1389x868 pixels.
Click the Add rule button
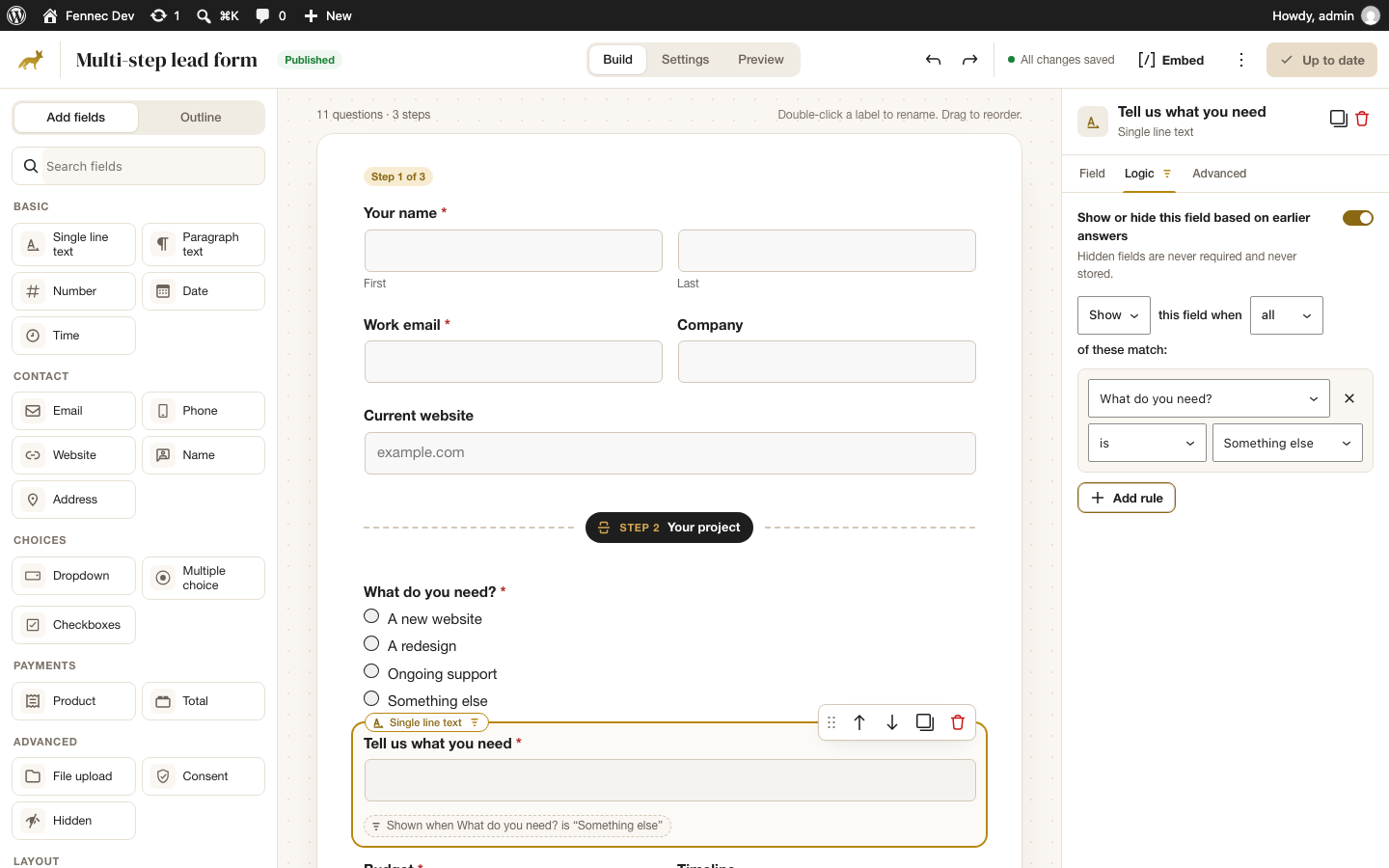(1127, 498)
